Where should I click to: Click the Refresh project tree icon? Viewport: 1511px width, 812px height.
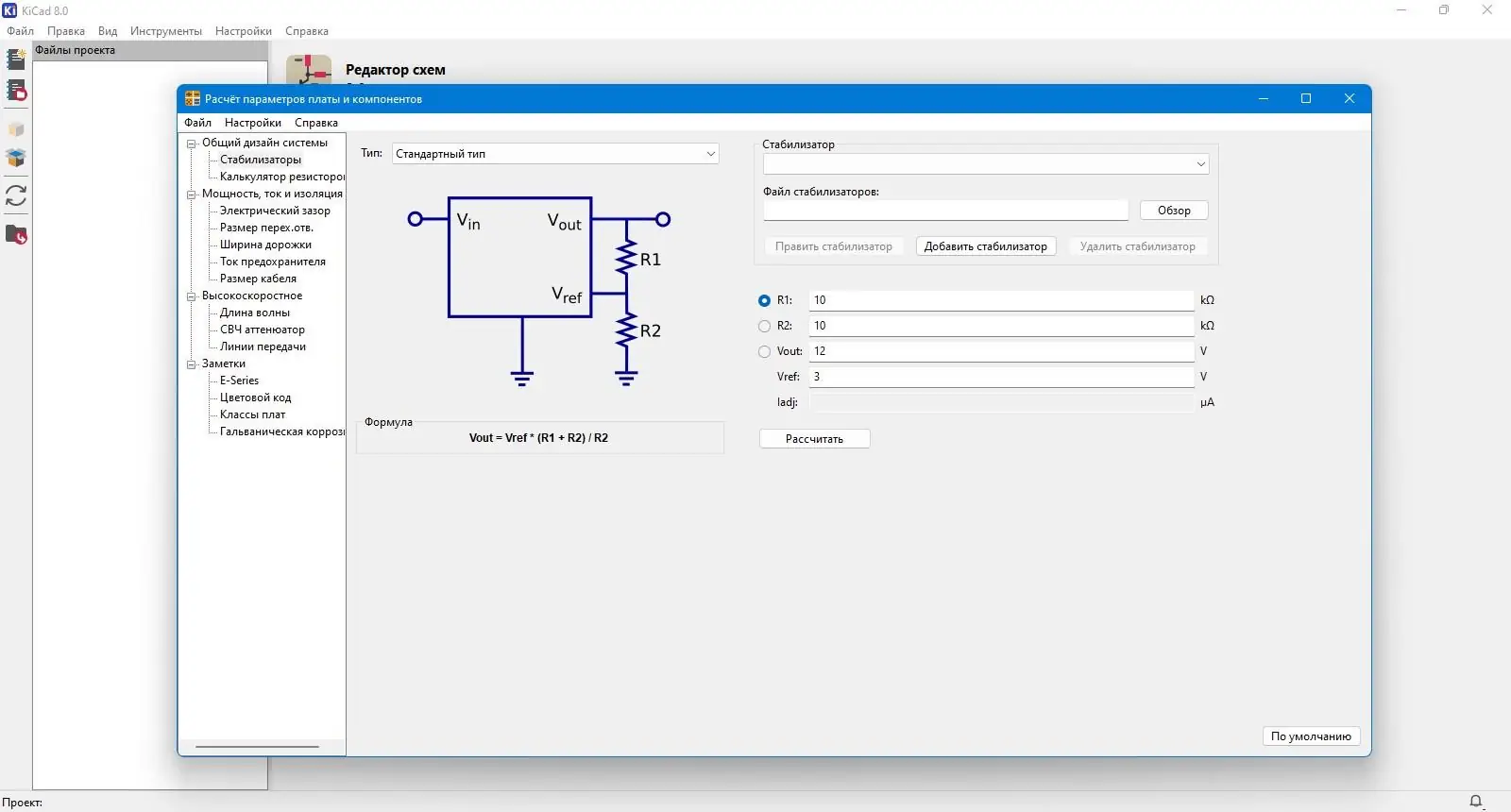pos(16,195)
